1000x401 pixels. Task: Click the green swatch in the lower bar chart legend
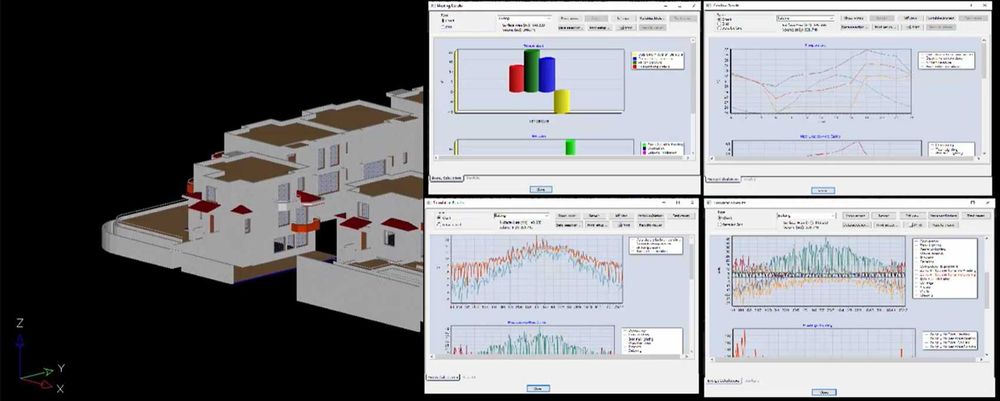pyautogui.click(x=645, y=145)
